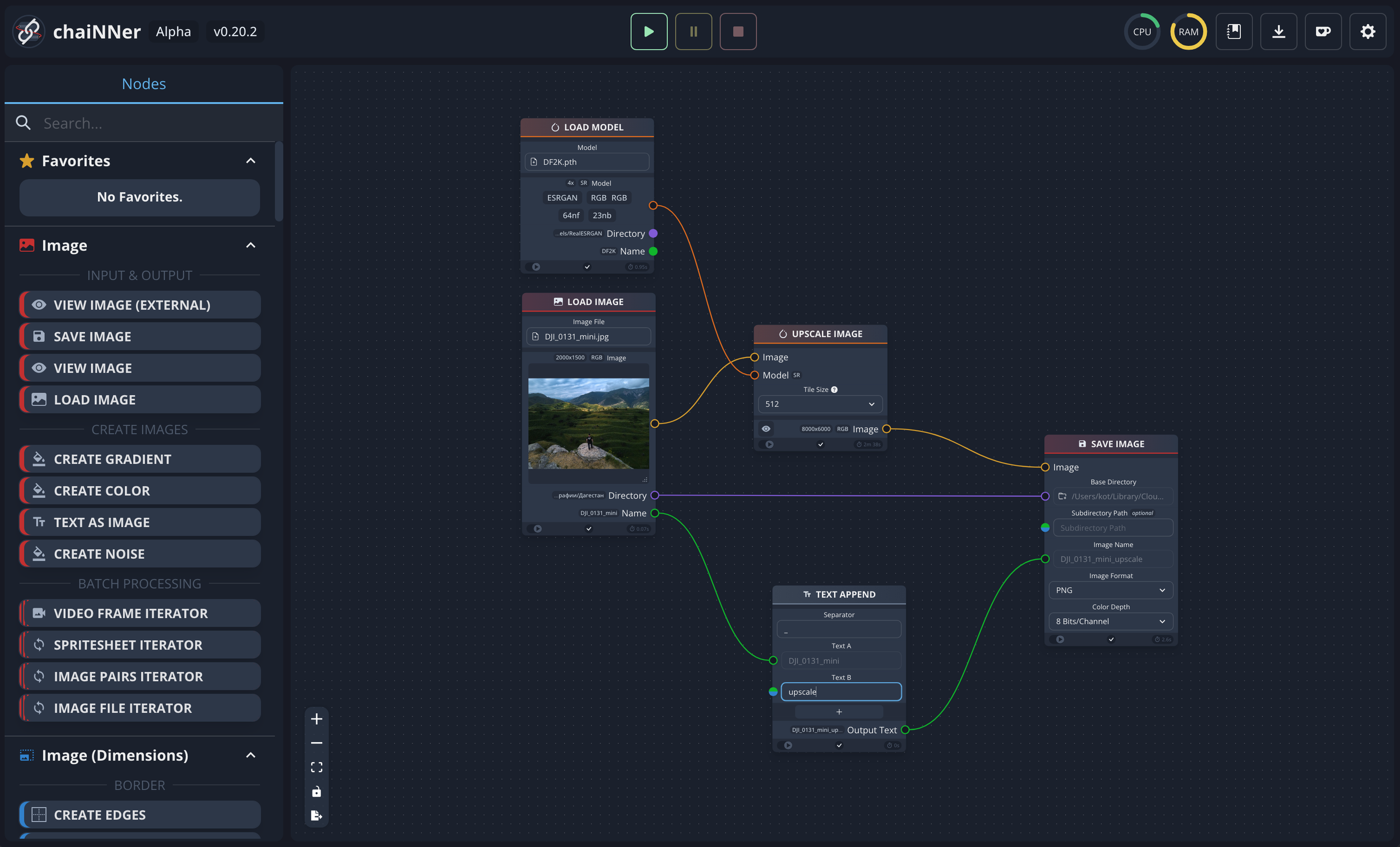Select the SAVE IMAGE node in the sidebar
Viewport: 1400px width, 847px height.
coord(140,337)
